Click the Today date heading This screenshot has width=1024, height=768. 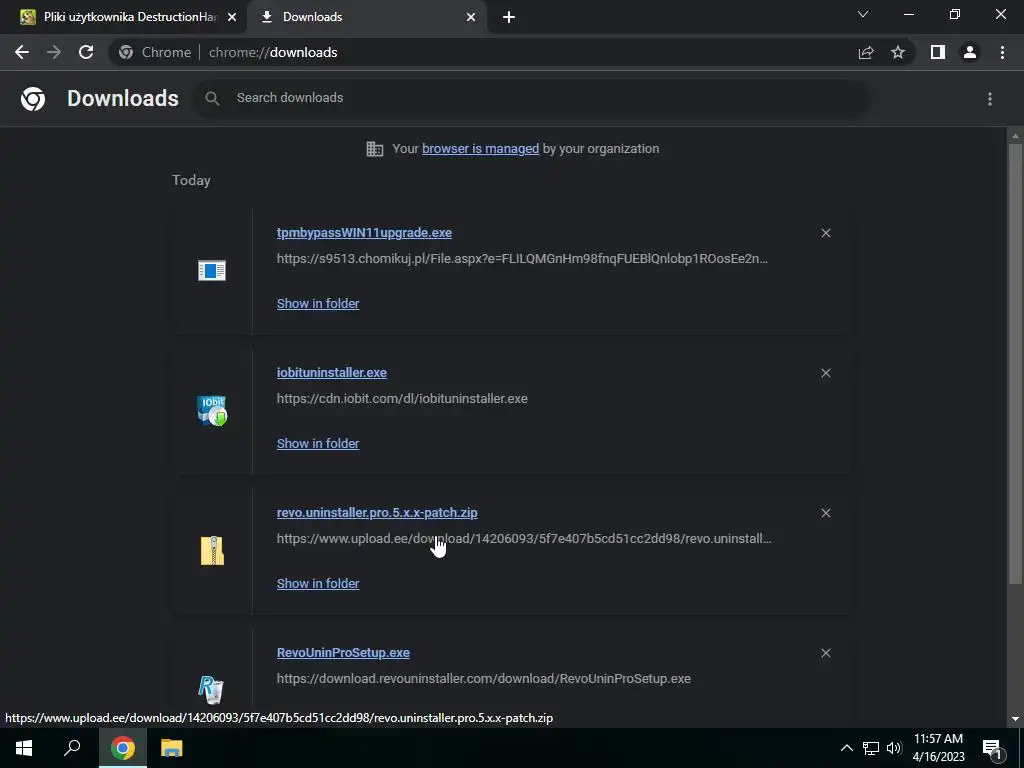191,180
